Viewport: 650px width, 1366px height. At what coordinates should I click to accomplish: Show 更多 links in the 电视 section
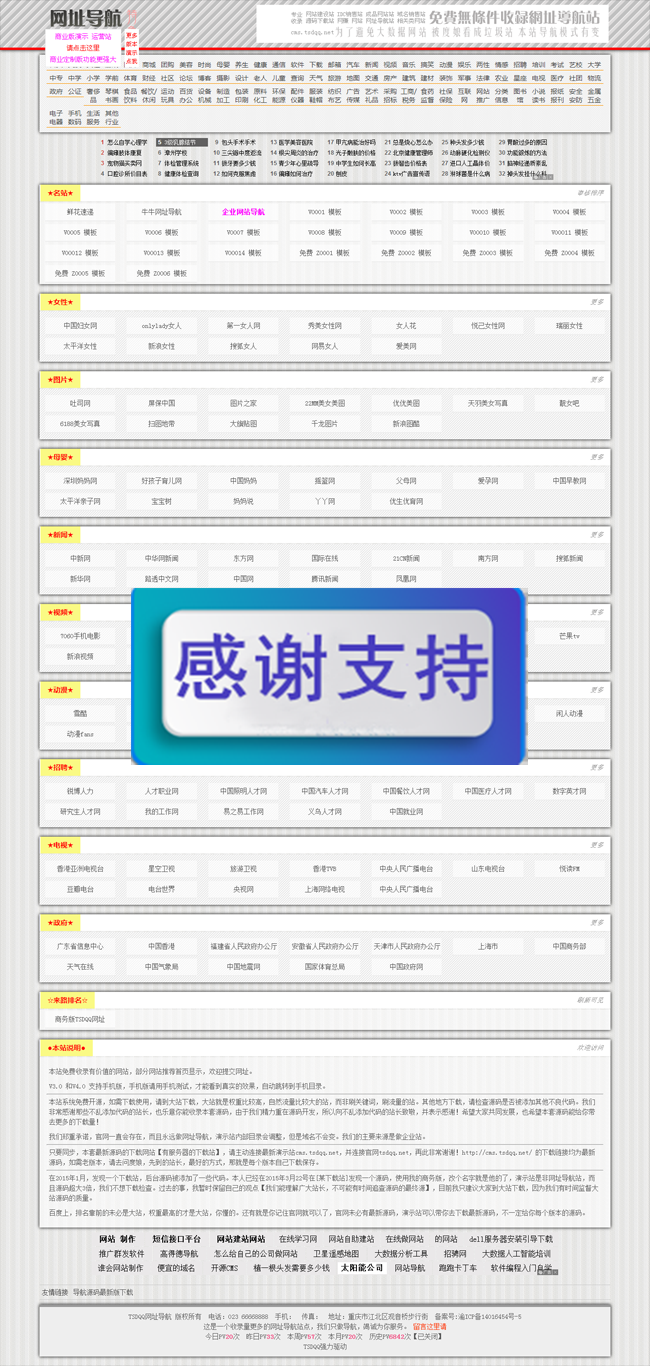coord(597,846)
